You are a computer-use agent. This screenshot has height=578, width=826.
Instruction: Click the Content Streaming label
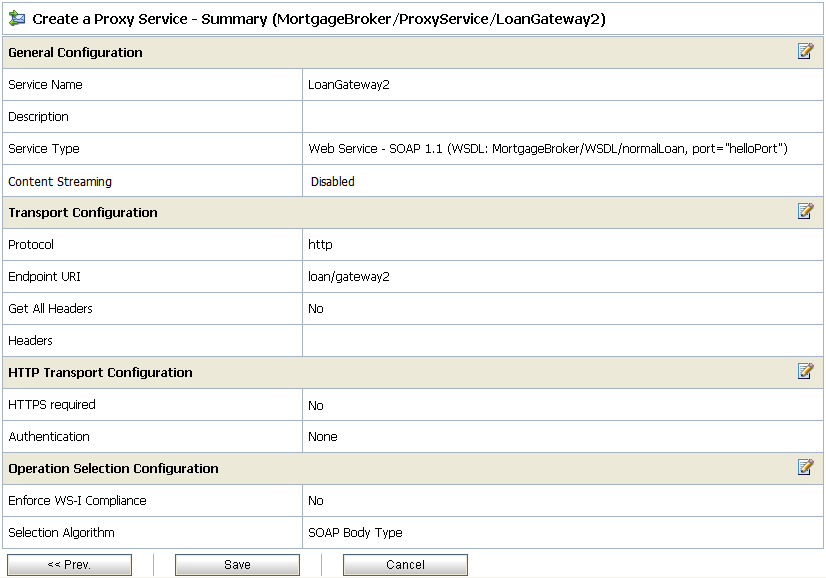click(x=60, y=182)
